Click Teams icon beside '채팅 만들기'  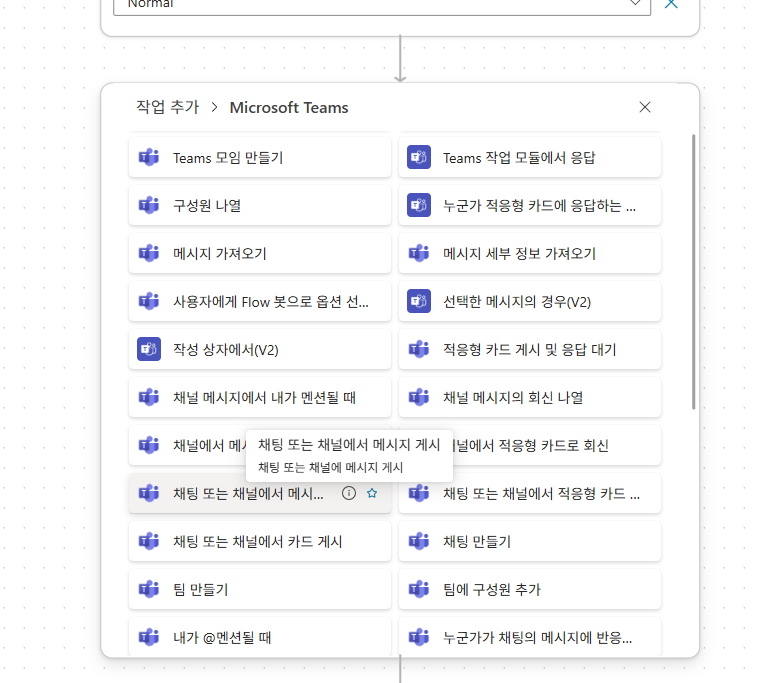(x=419, y=541)
